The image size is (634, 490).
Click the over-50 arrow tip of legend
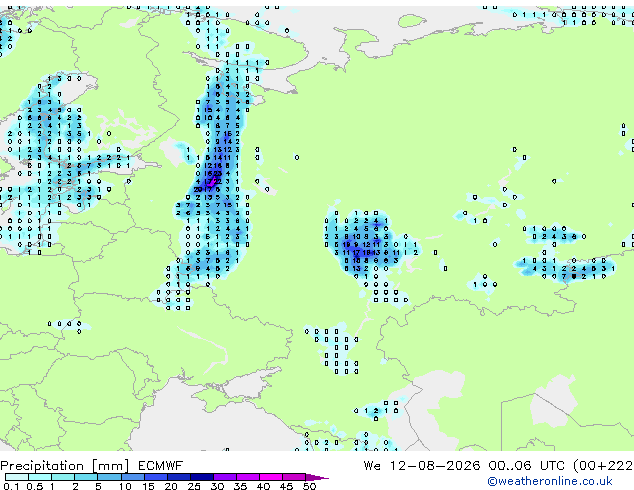pos(317,478)
